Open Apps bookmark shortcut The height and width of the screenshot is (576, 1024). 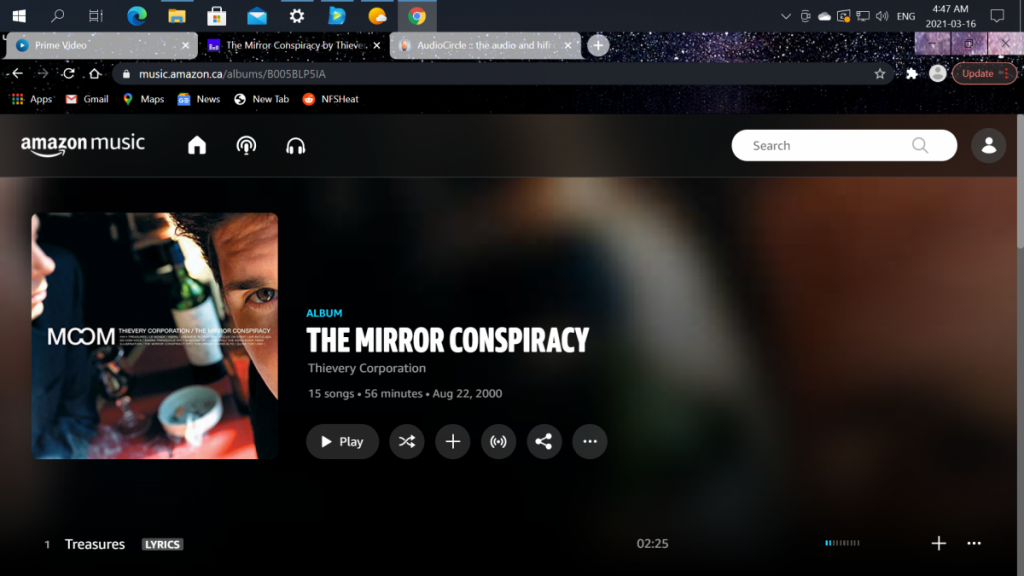(31, 99)
